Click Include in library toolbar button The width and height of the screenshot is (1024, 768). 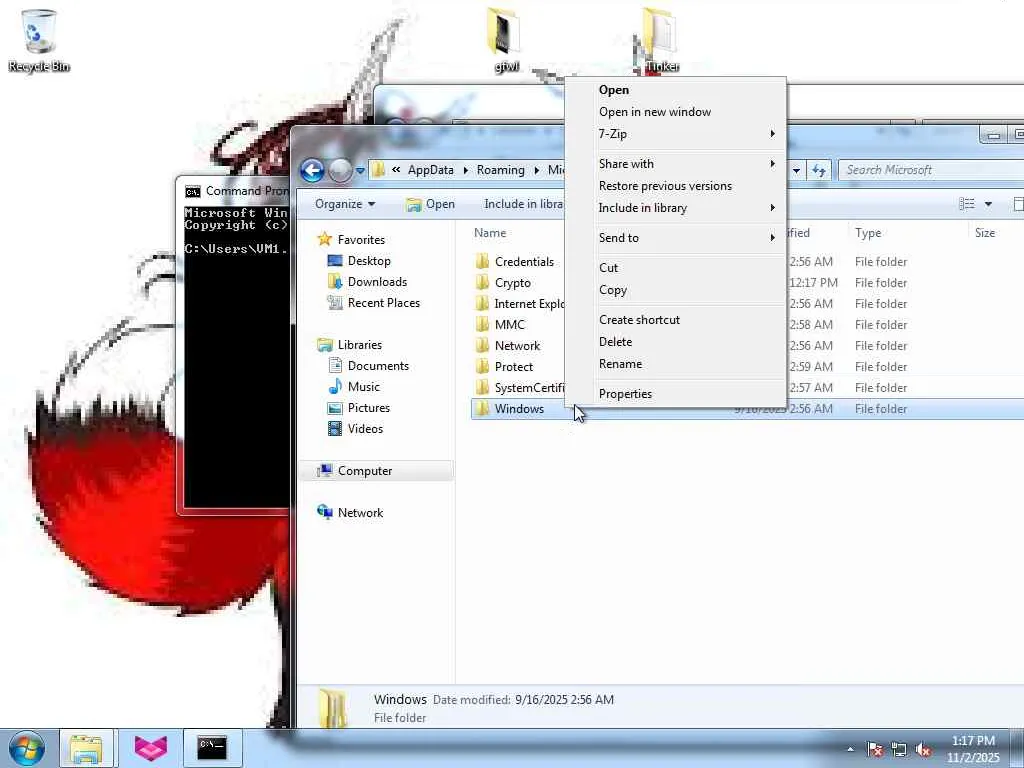point(524,204)
